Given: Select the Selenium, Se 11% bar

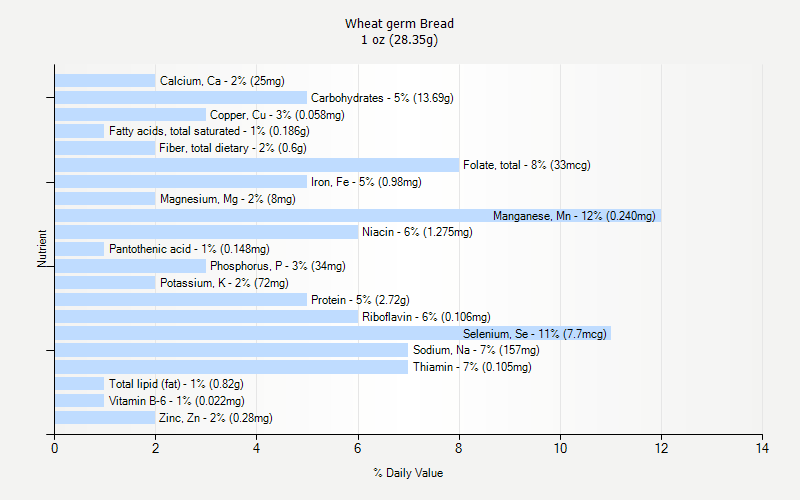Looking at the screenshot, I should coord(333,333).
